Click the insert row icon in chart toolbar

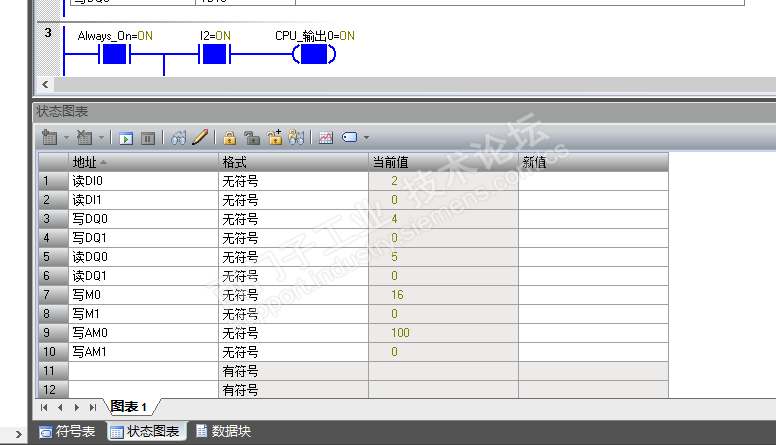point(49,138)
